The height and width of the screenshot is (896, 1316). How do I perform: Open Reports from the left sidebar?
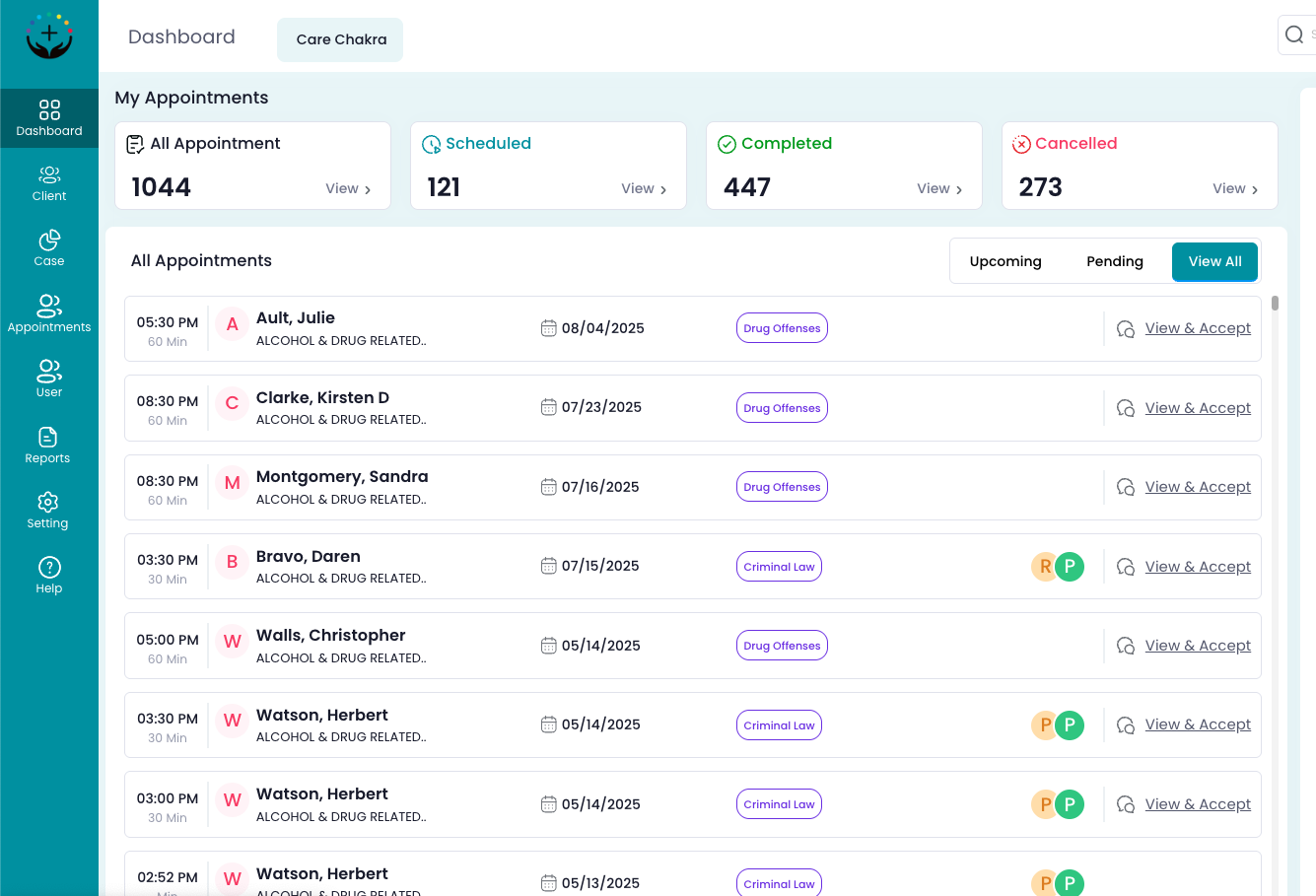[49, 443]
